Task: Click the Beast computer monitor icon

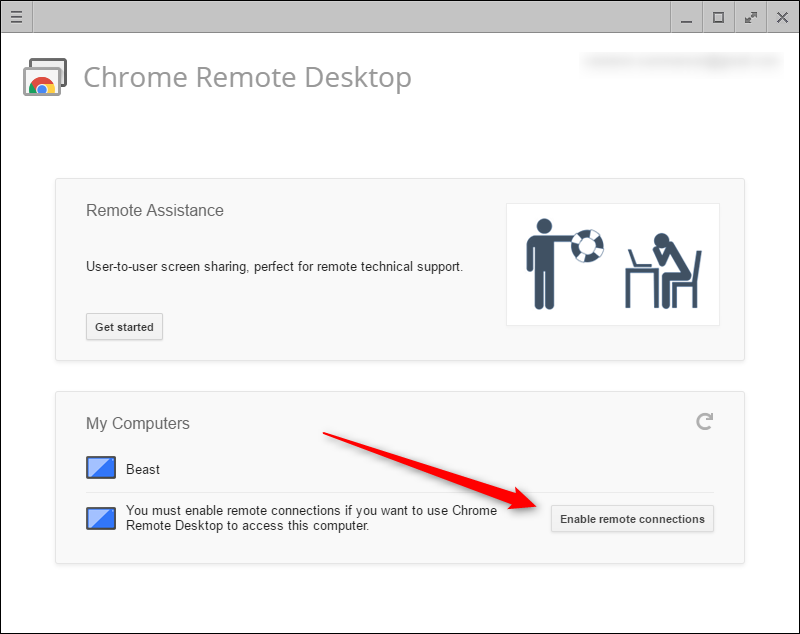Action: [101, 469]
